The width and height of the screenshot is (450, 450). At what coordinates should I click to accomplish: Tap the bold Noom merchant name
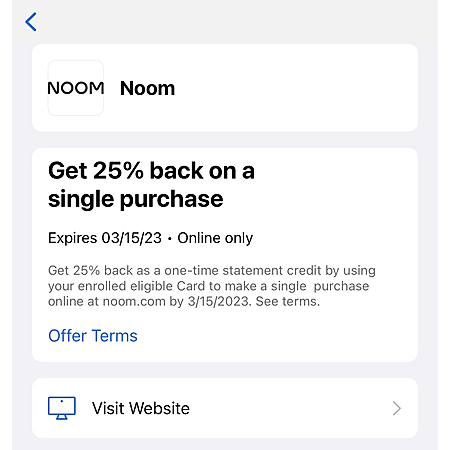click(x=147, y=88)
